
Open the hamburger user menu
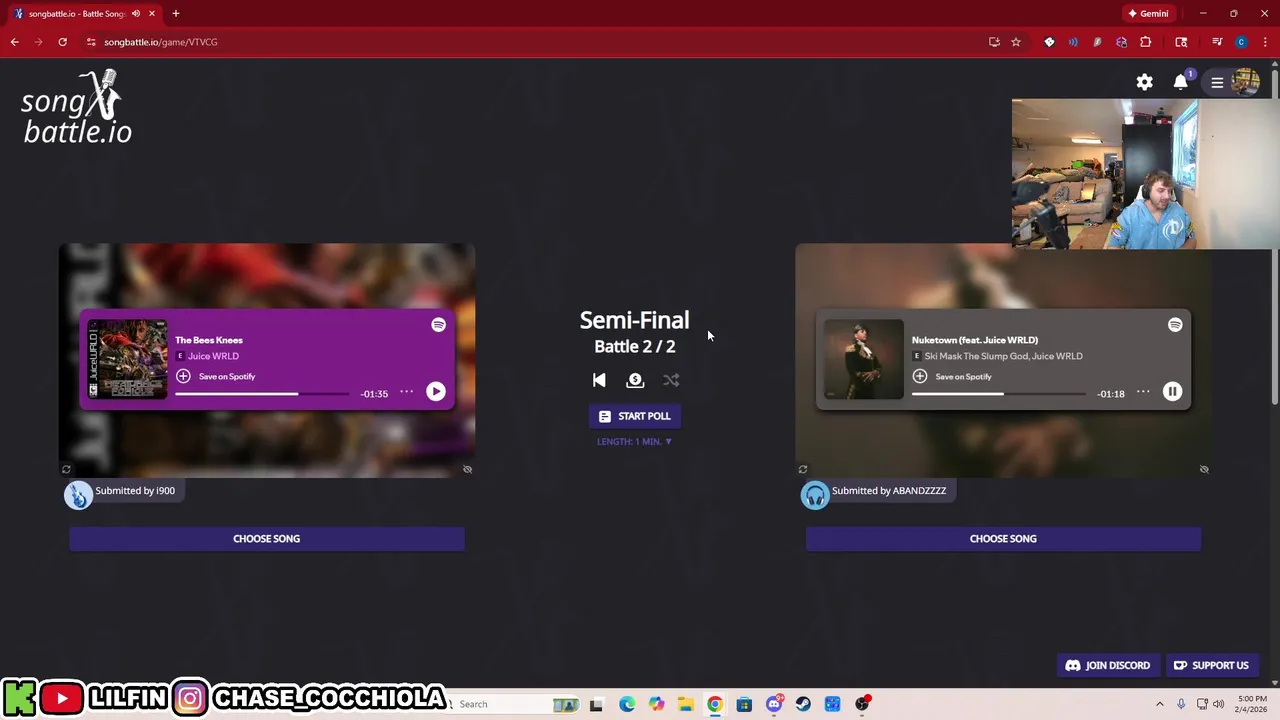[1217, 82]
